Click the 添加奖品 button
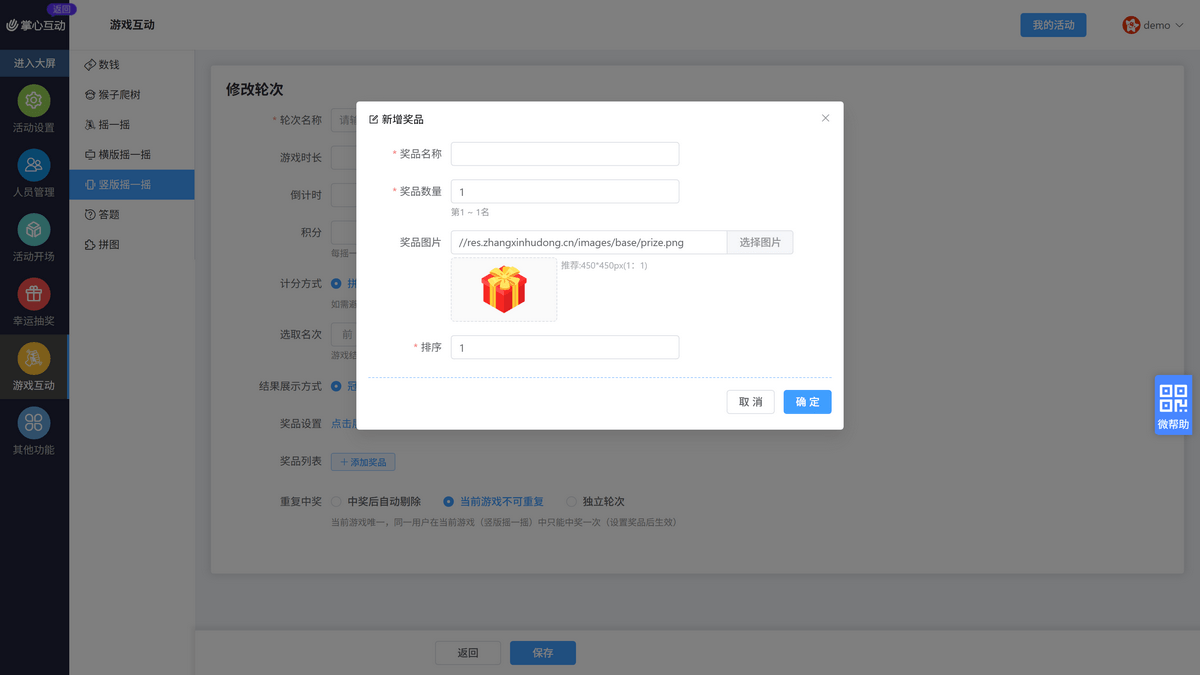Image resolution: width=1200 pixels, height=675 pixels. (363, 462)
